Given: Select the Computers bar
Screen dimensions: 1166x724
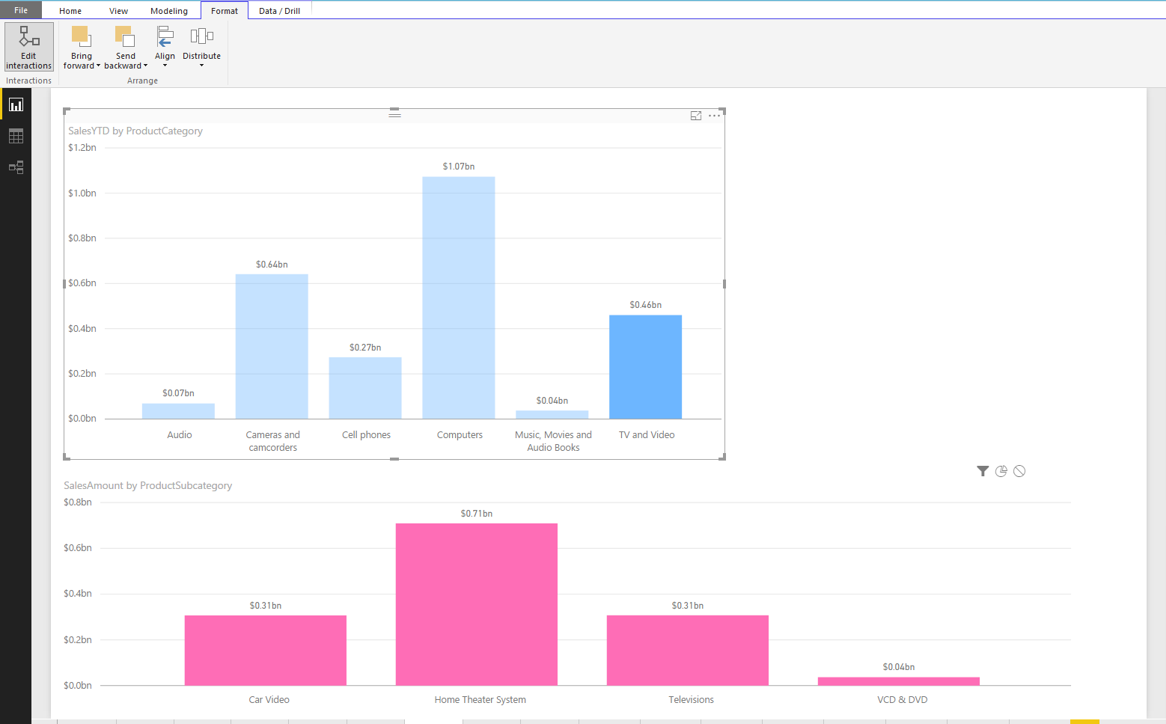Looking at the screenshot, I should [459, 298].
